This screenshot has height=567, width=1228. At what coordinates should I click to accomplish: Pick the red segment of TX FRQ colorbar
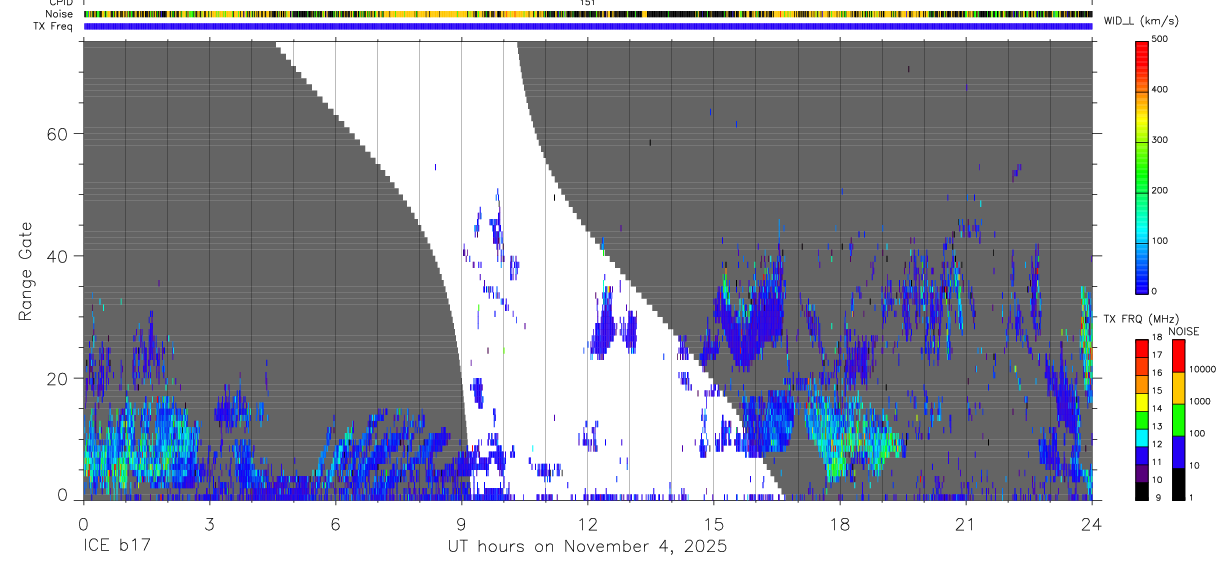pos(1142,347)
